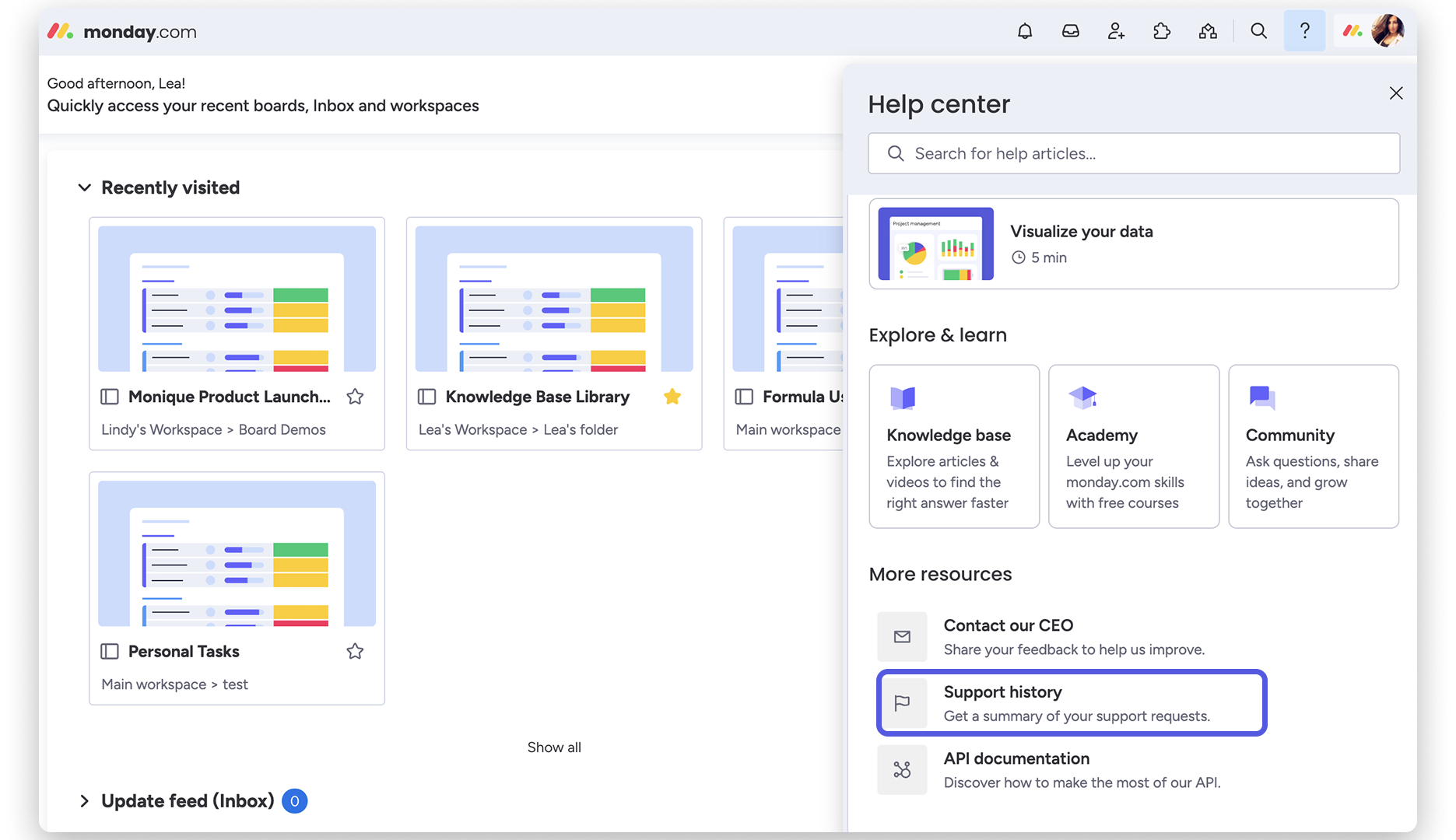Toggle the help question mark button

click(1305, 31)
